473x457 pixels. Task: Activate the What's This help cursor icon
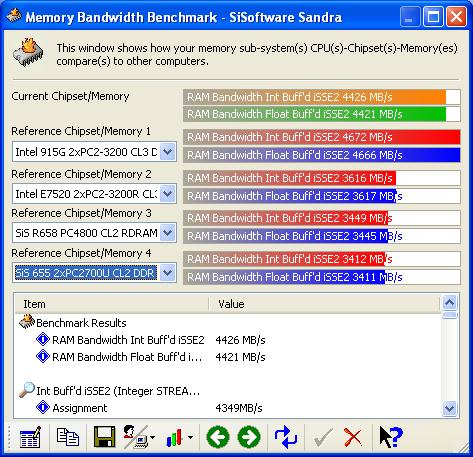point(391,437)
